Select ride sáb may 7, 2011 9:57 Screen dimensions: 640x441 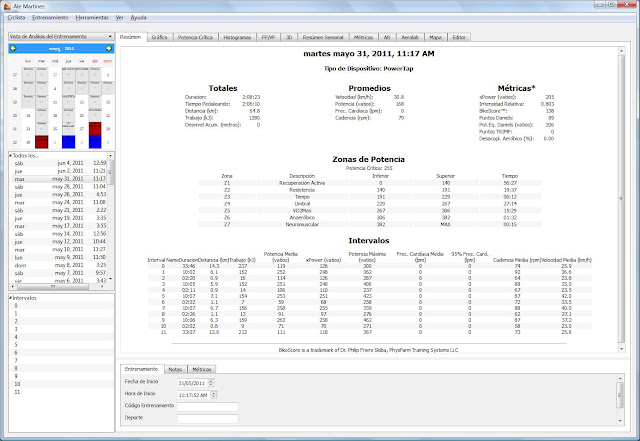[60, 273]
